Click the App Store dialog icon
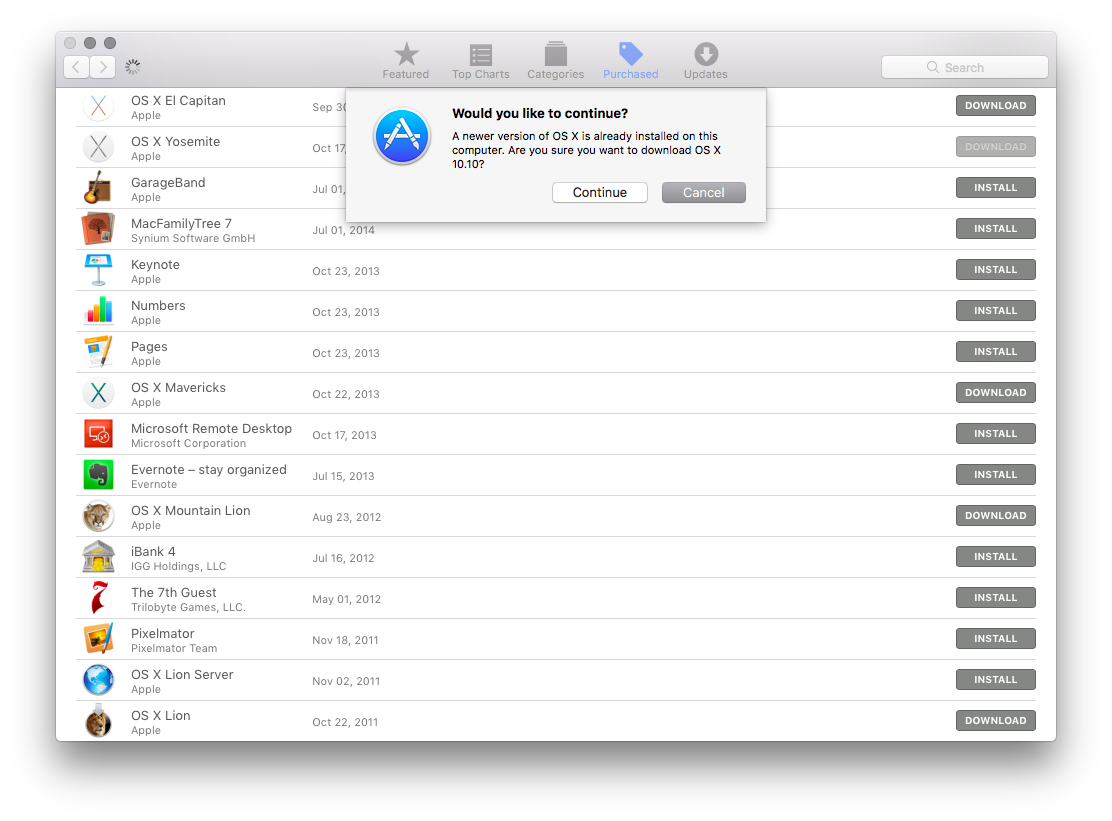Screen dimensions: 1112x821 coord(402,136)
